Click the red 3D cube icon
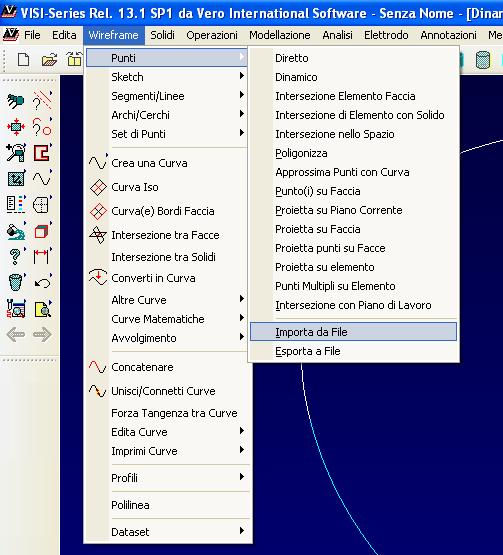Screen dimensions: 503x555 coord(41,231)
